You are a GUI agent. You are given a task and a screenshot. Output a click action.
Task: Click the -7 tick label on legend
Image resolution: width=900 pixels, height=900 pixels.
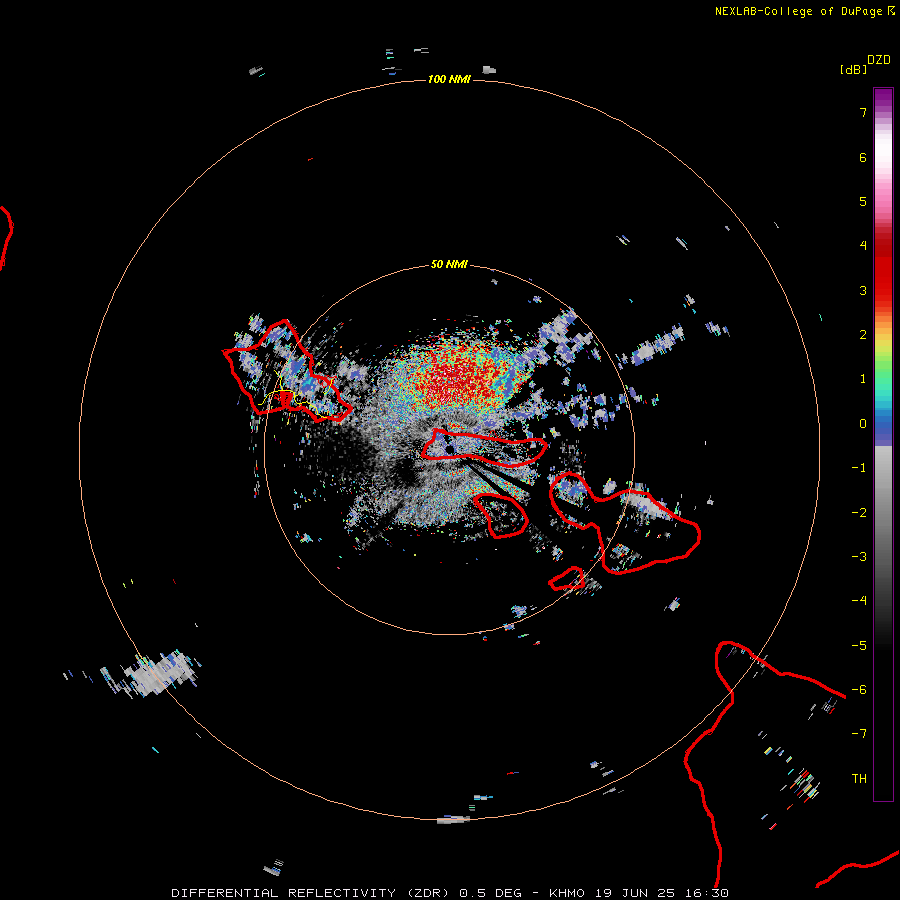pyautogui.click(x=859, y=734)
